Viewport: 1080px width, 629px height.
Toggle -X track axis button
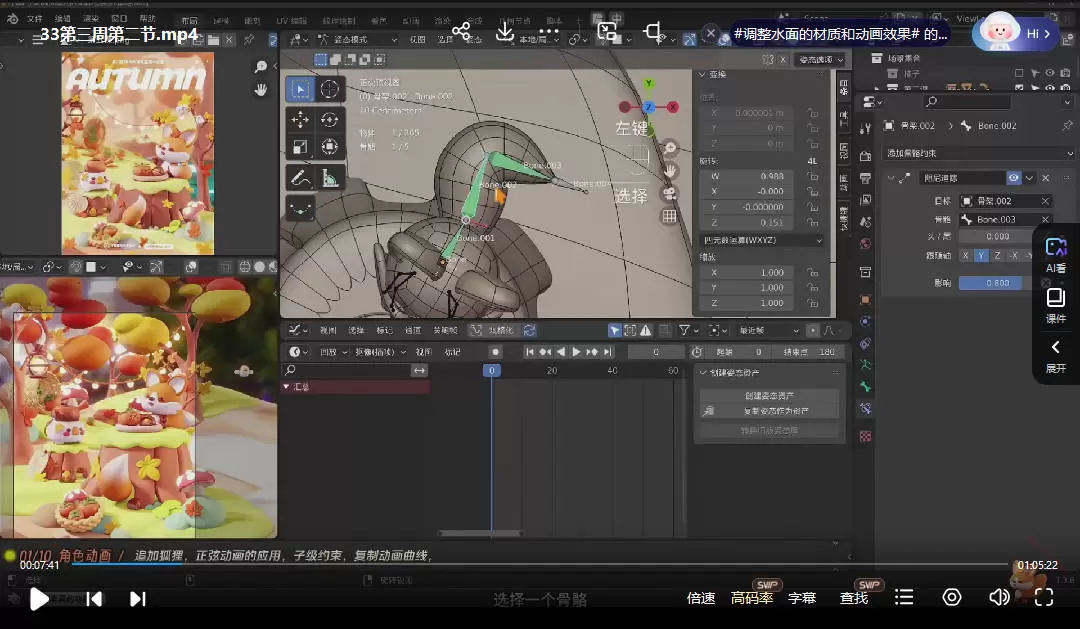(1014, 256)
